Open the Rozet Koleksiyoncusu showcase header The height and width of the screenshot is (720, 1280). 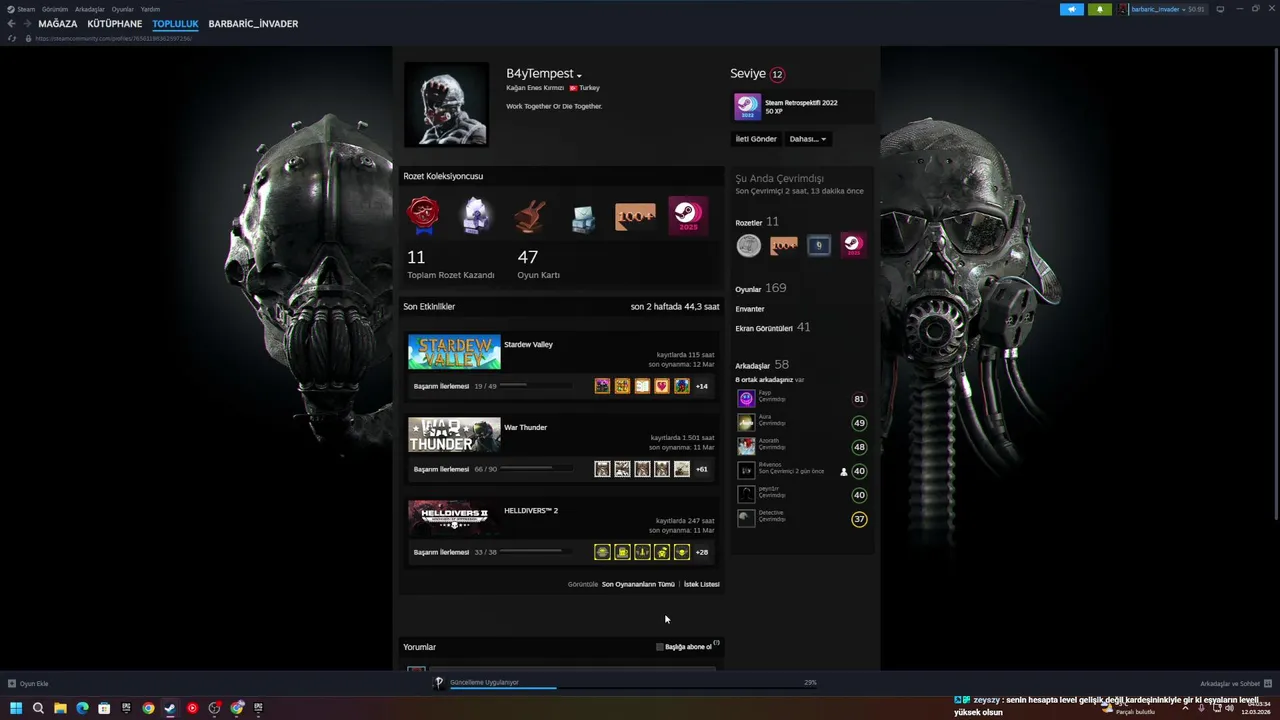pos(443,176)
